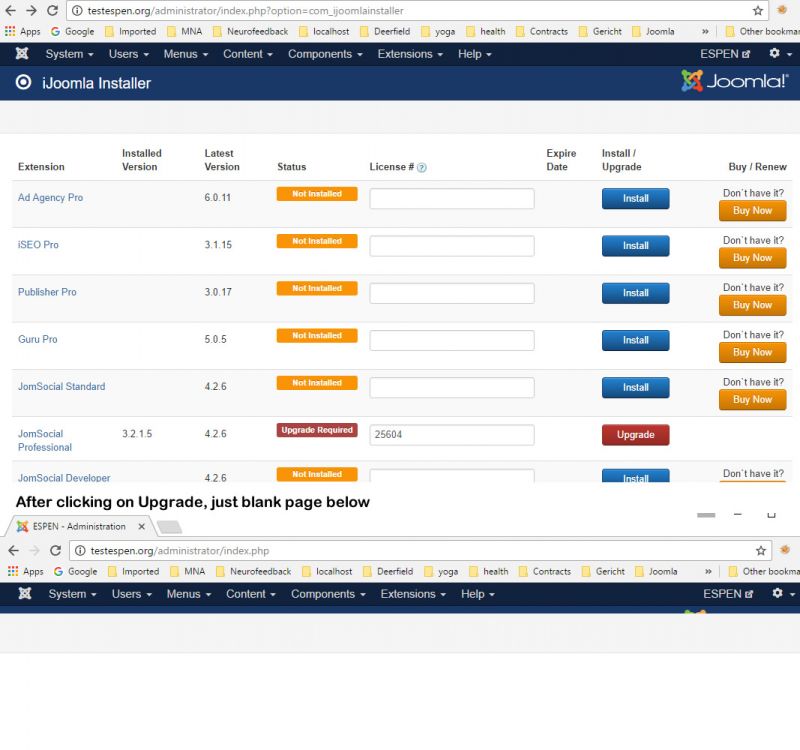Click the JomSocial Professional license field 25604
The height and width of the screenshot is (750, 800).
[x=452, y=435]
